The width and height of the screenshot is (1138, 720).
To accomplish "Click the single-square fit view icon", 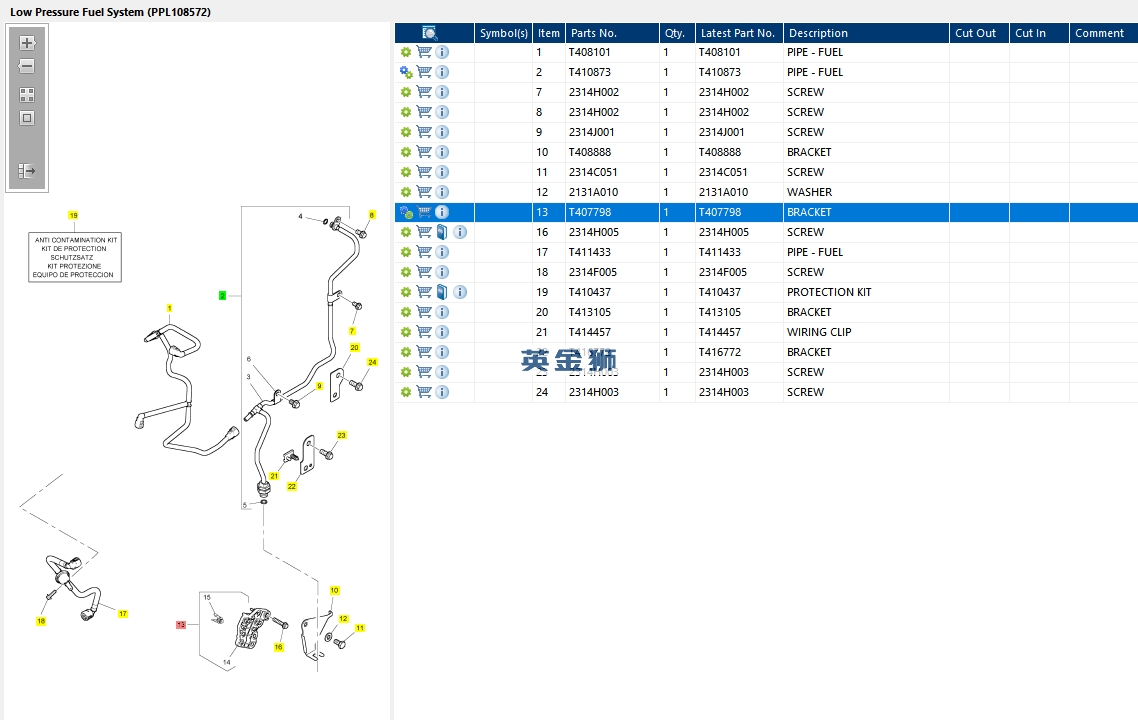I will coord(27,118).
